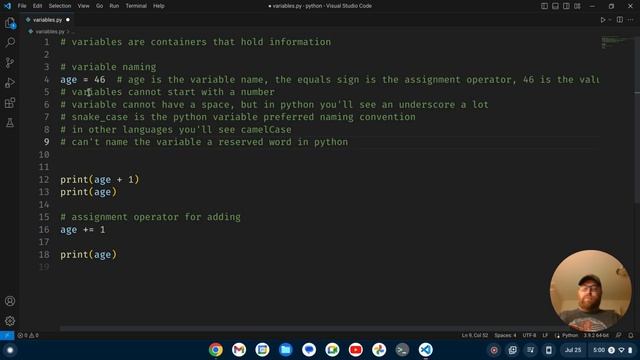Stop the screen recording indicator

[x=494, y=350]
